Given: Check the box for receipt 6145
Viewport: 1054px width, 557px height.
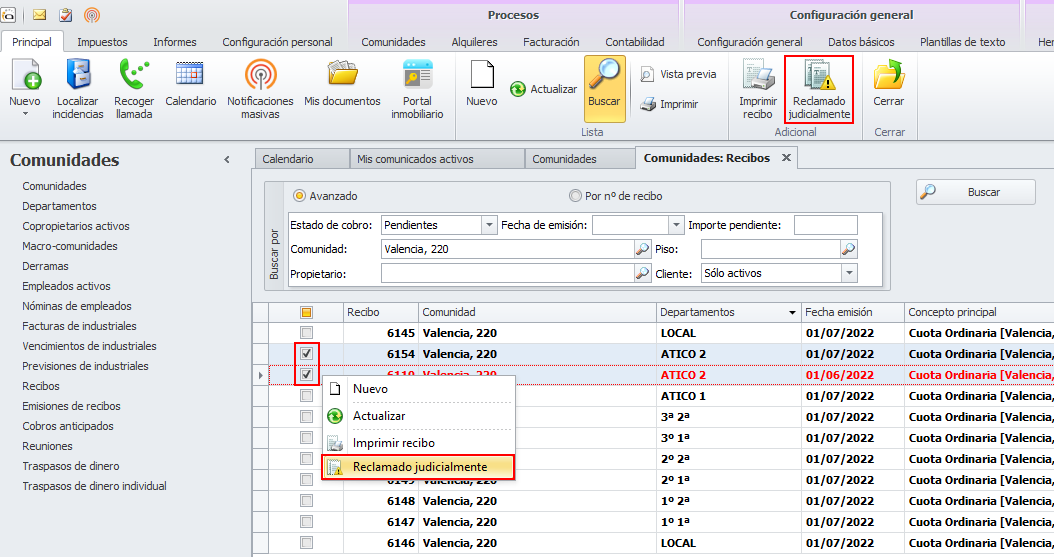Looking at the screenshot, I should 307,333.
